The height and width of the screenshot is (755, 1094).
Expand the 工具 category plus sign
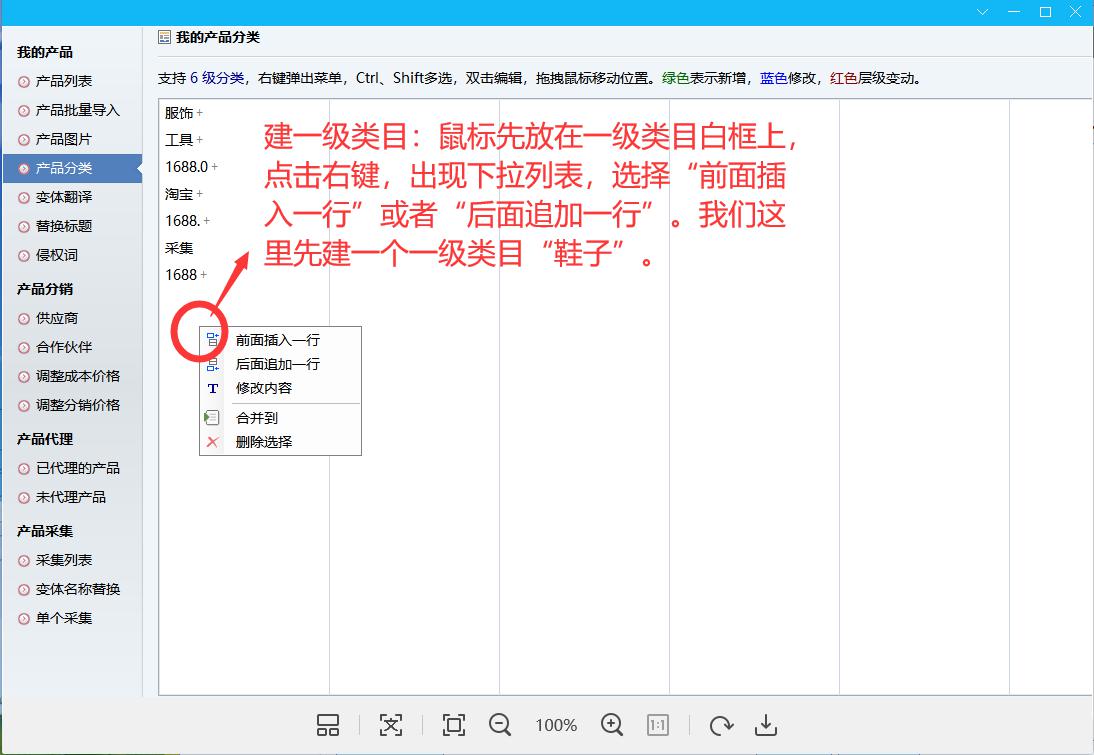[200, 140]
